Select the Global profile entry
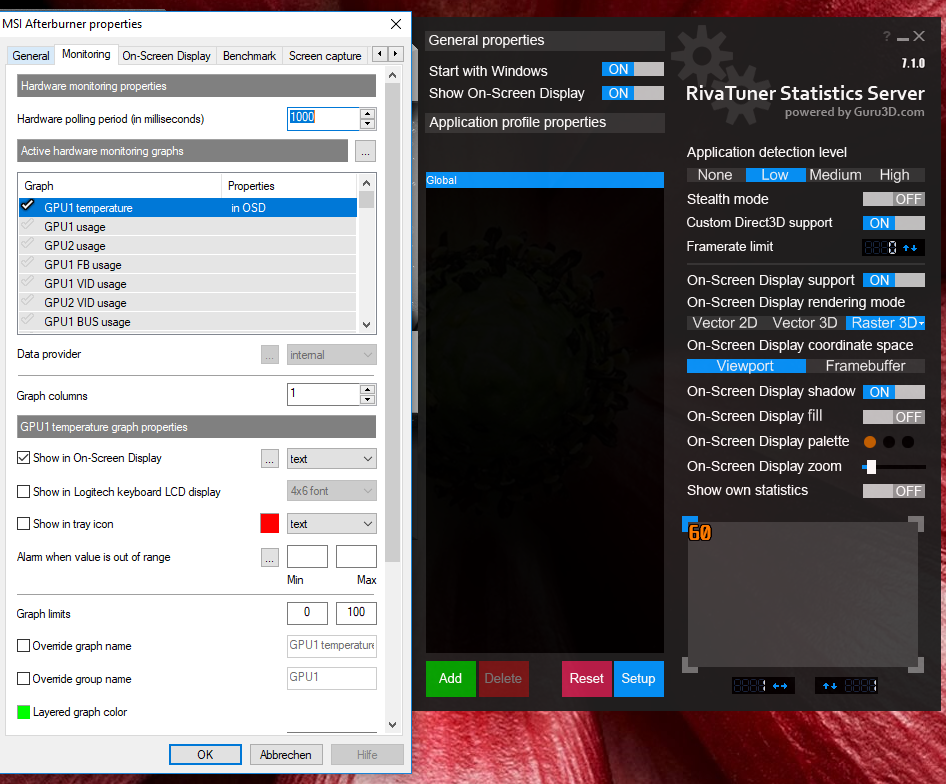The width and height of the screenshot is (946, 784). click(x=545, y=180)
